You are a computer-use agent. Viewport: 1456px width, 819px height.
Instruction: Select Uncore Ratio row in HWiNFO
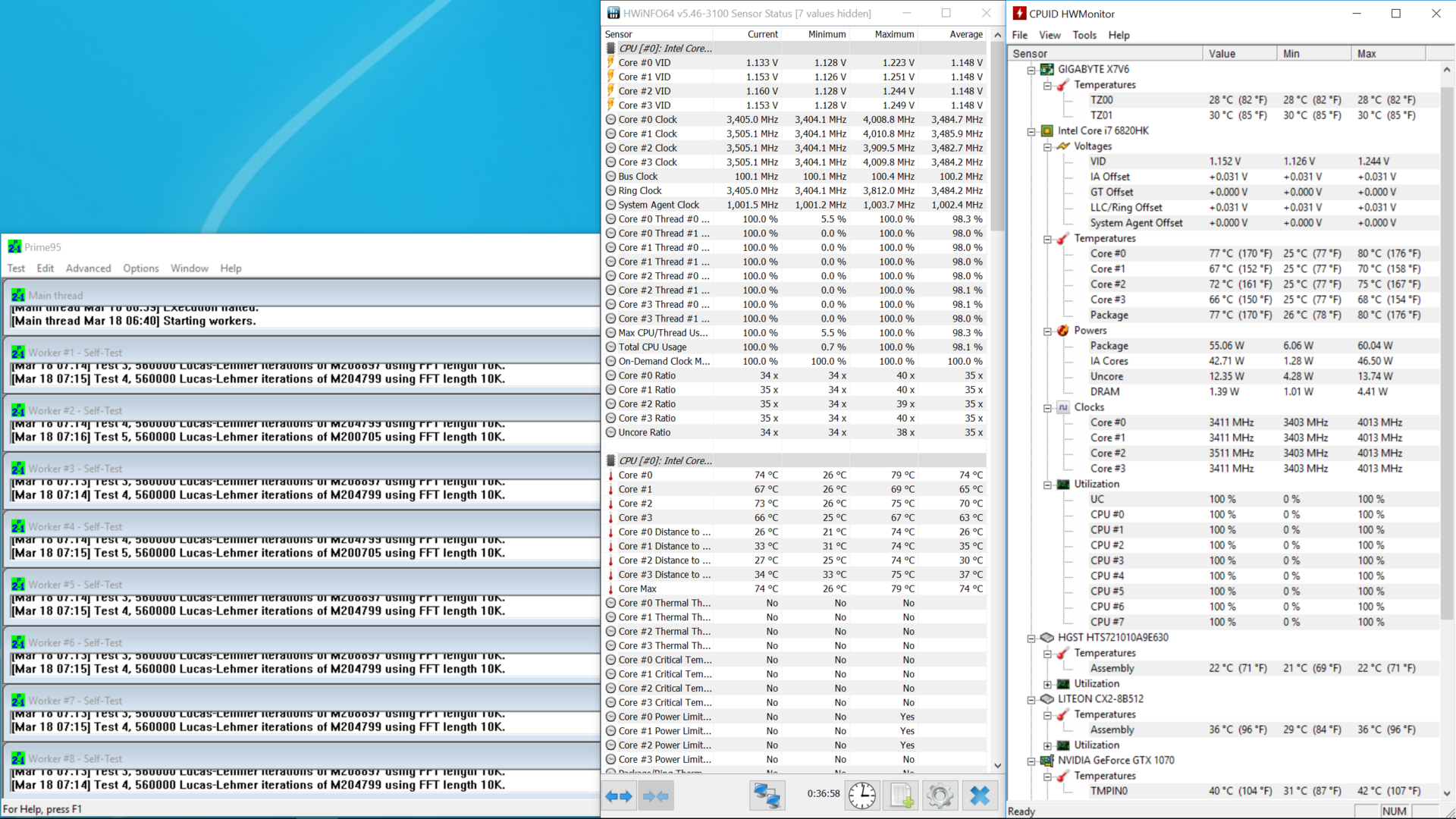coord(795,432)
